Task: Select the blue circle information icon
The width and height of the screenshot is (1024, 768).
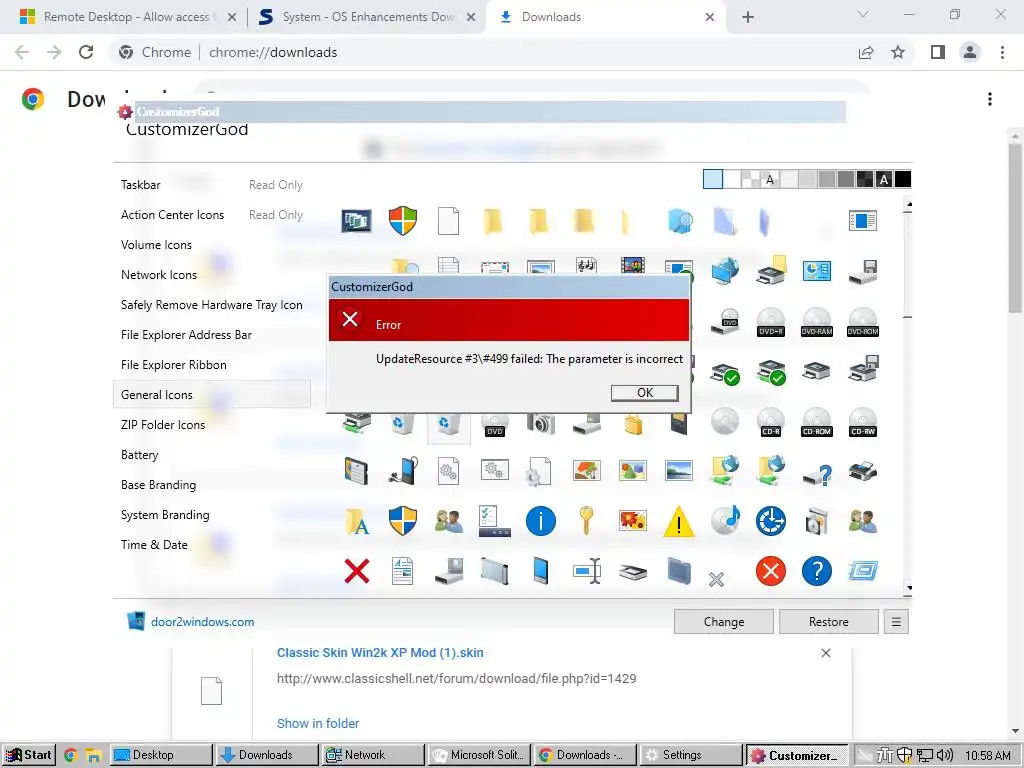Action: (x=541, y=521)
